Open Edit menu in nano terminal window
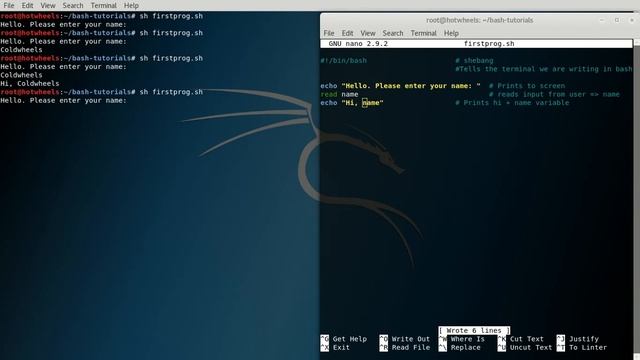This screenshot has width=640, height=360. pos(347,33)
